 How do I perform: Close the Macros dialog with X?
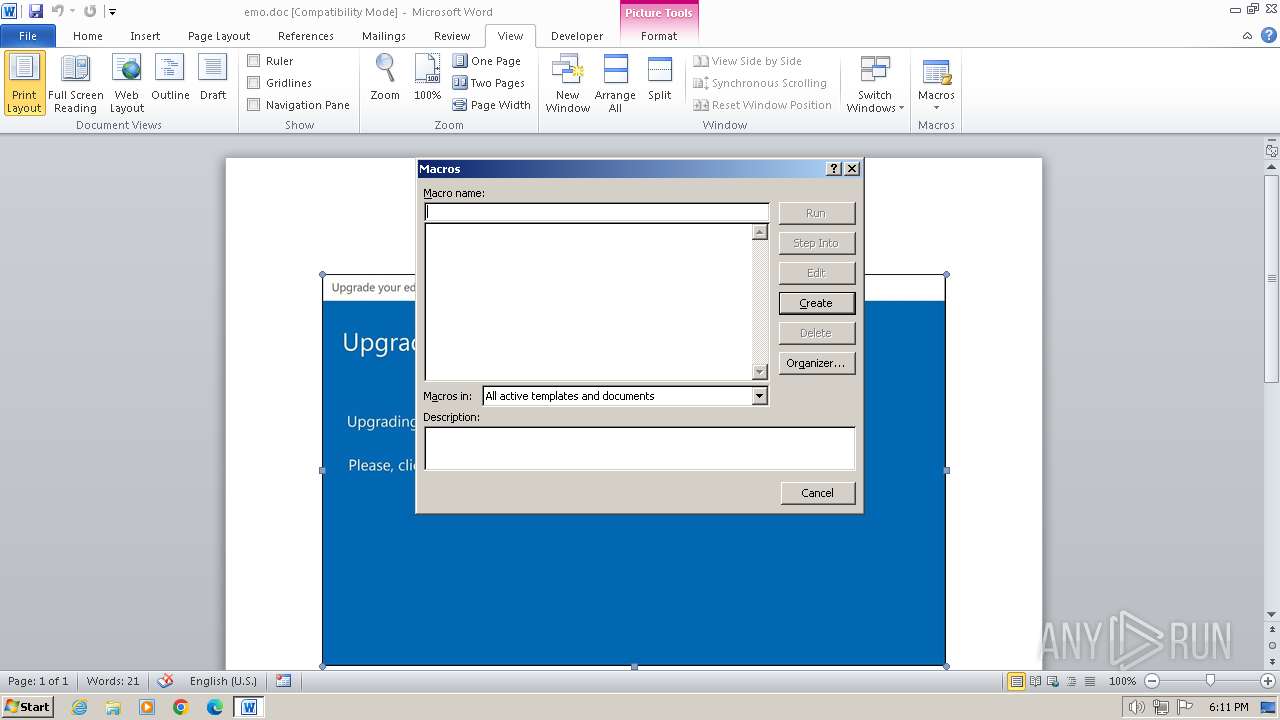coord(852,169)
